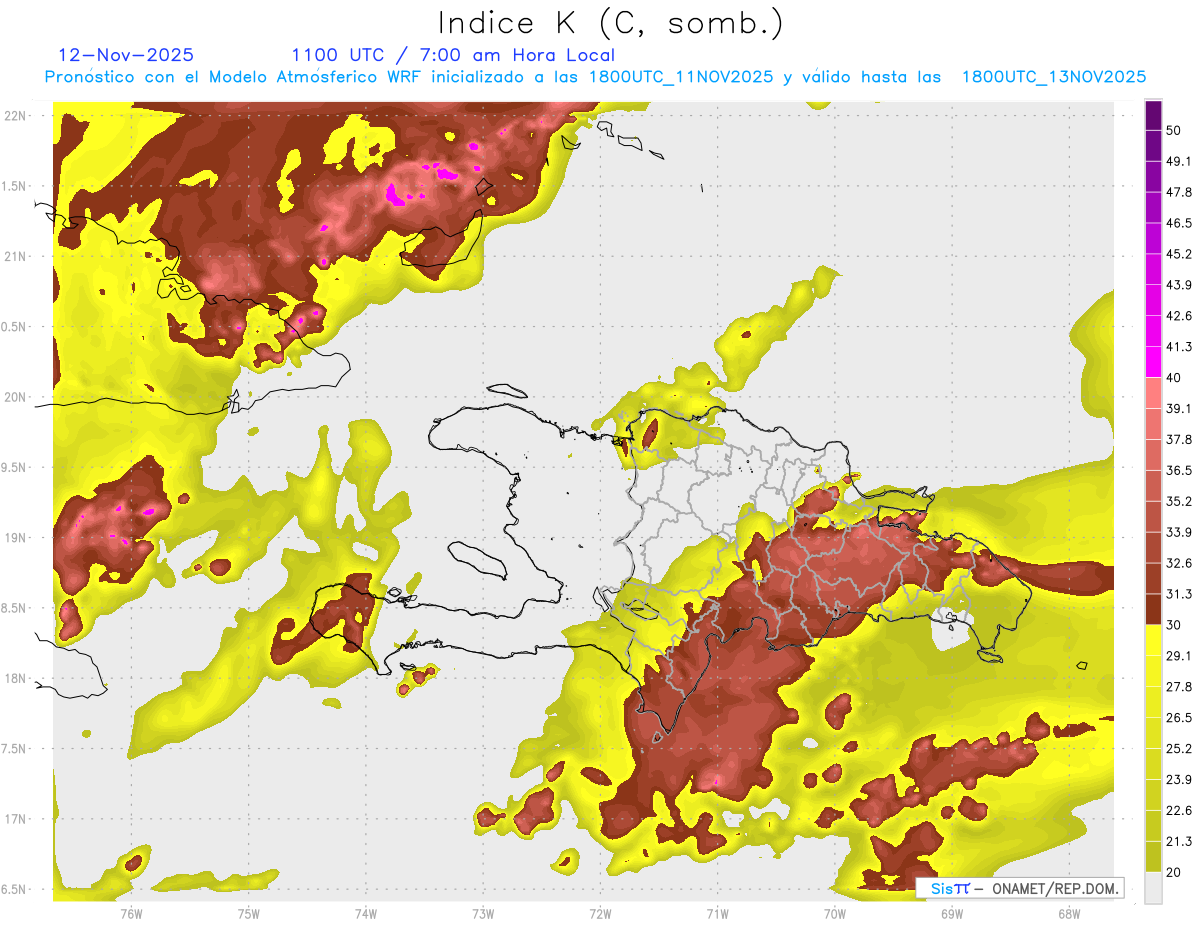Click the colorbar label '49.1'
The width and height of the screenshot is (1200, 927).
coord(1179,161)
